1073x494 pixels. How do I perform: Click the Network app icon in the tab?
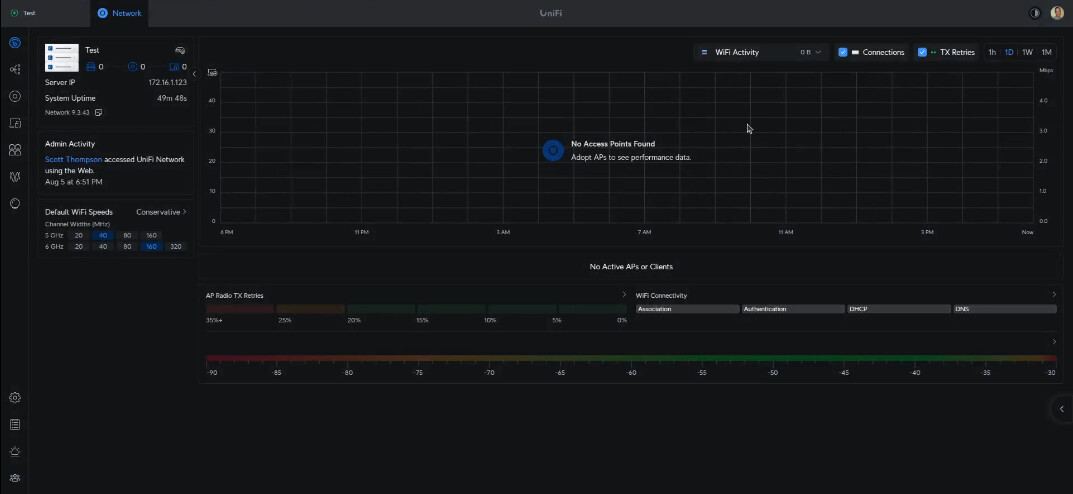click(x=103, y=13)
